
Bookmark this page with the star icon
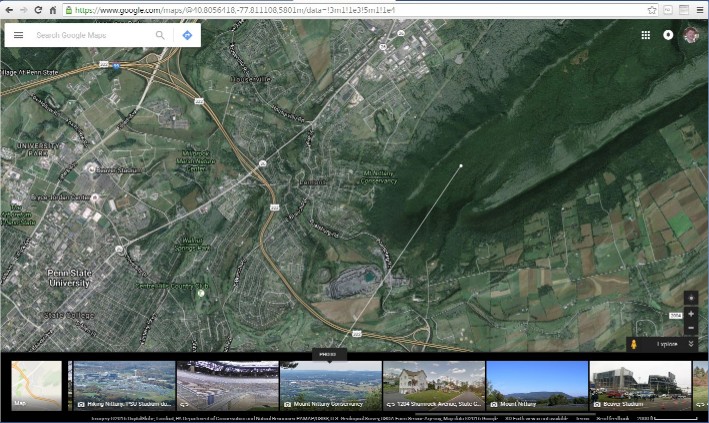pos(652,10)
